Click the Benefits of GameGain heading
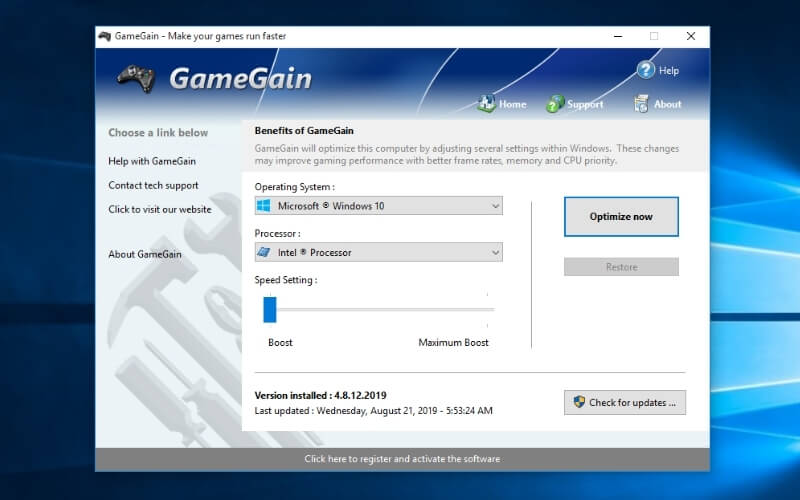This screenshot has width=800, height=500. point(304,131)
